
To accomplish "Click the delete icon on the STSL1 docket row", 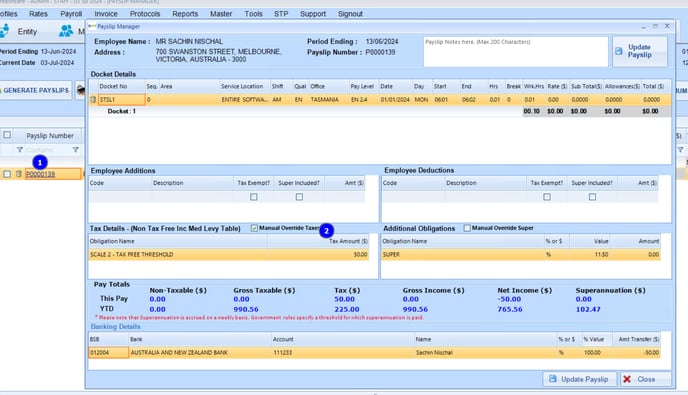I will click(93, 100).
